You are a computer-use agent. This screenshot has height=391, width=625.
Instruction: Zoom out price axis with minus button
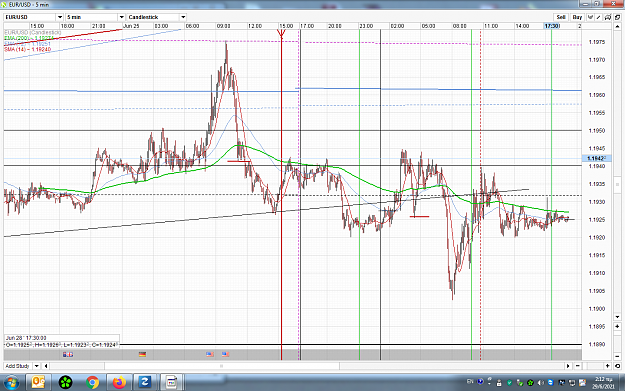tap(617, 356)
